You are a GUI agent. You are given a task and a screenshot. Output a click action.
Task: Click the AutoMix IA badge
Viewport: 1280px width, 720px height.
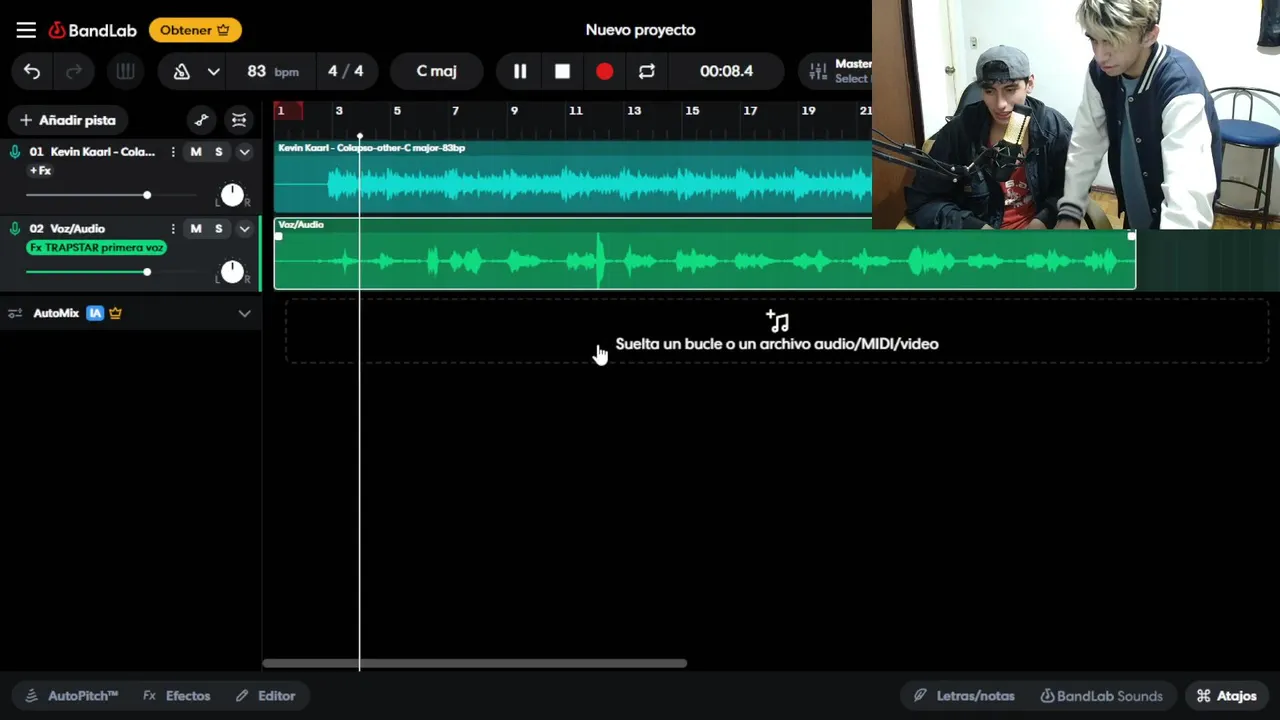pos(95,313)
